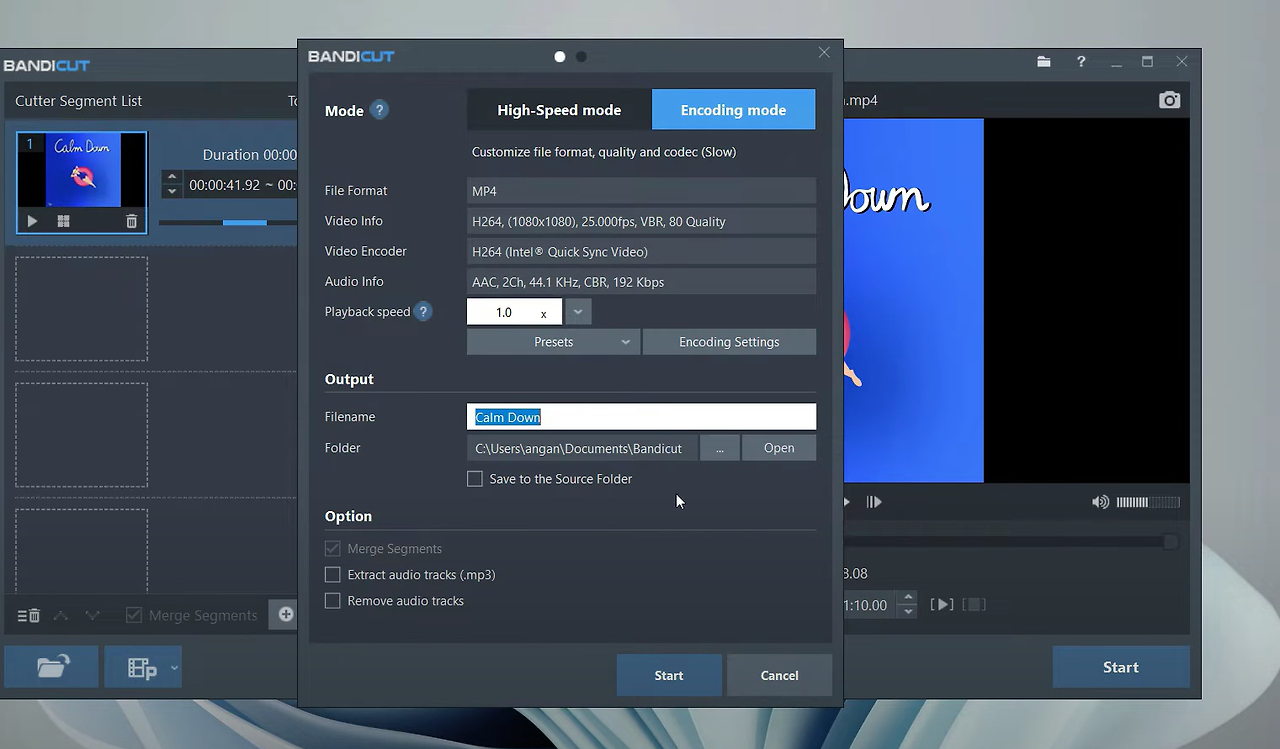Select the Encoding mode tab
1280x749 pixels.
[733, 110]
